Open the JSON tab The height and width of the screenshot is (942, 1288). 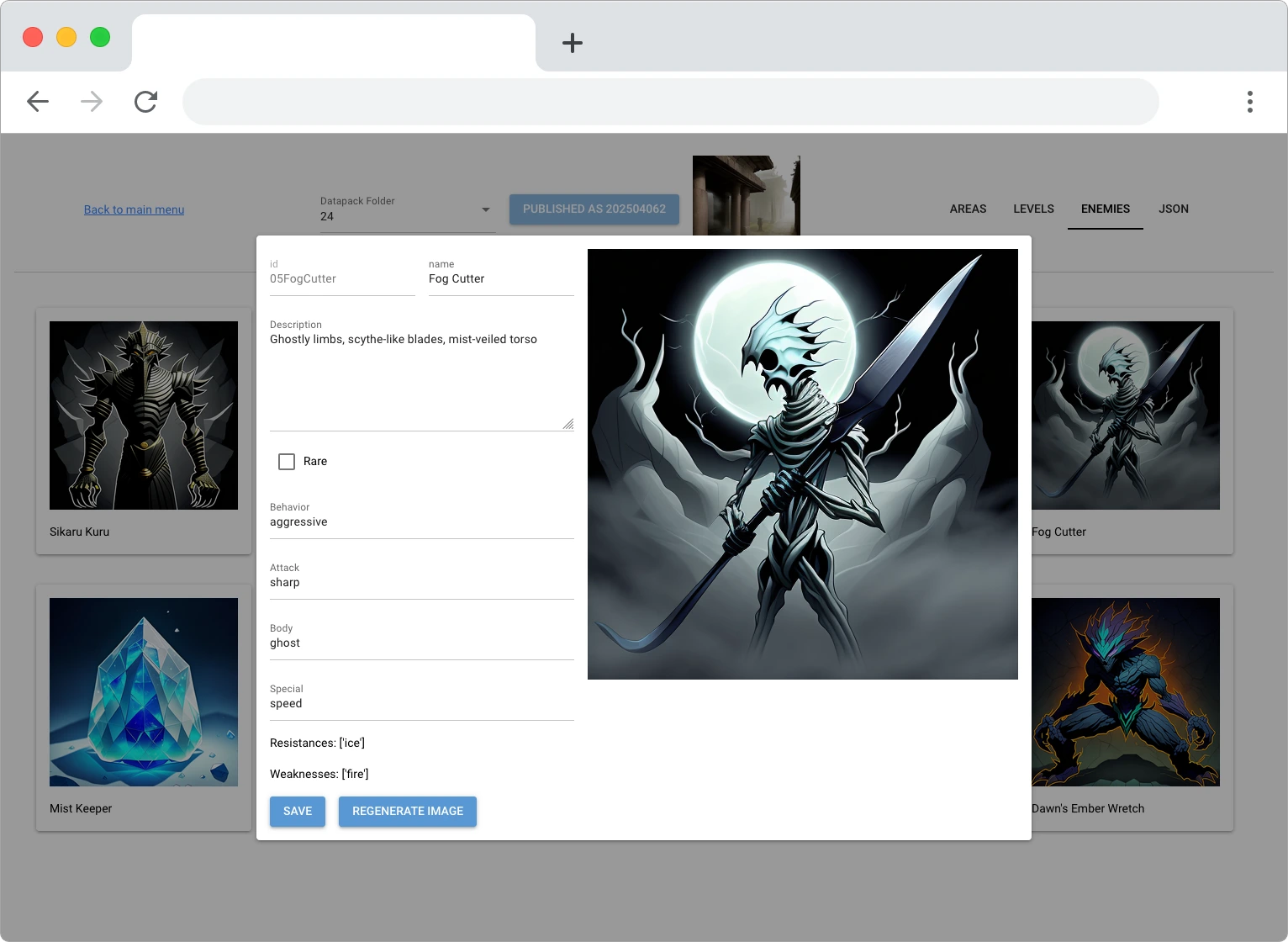(x=1174, y=209)
